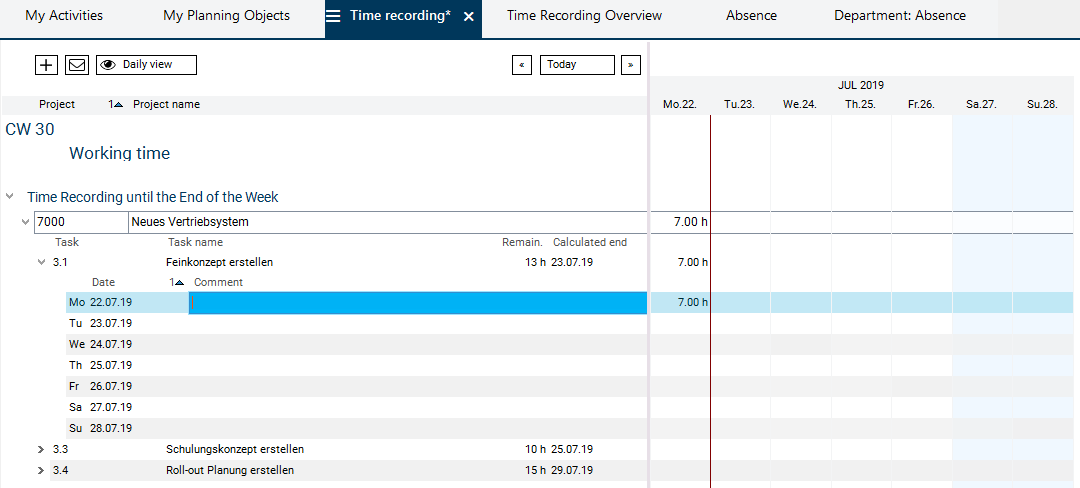This screenshot has width=1080, height=488.
Task: Open the hamburger menu on Time recording tab
Action: pyautogui.click(x=333, y=16)
